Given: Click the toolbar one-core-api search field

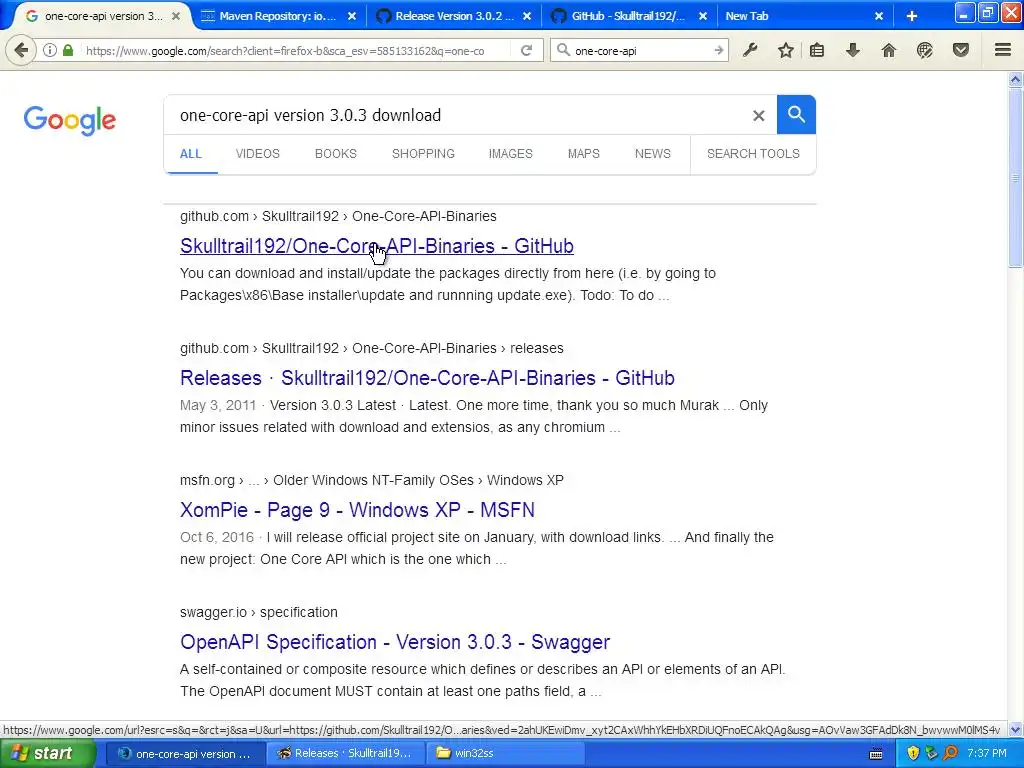Looking at the screenshot, I should click(x=640, y=50).
